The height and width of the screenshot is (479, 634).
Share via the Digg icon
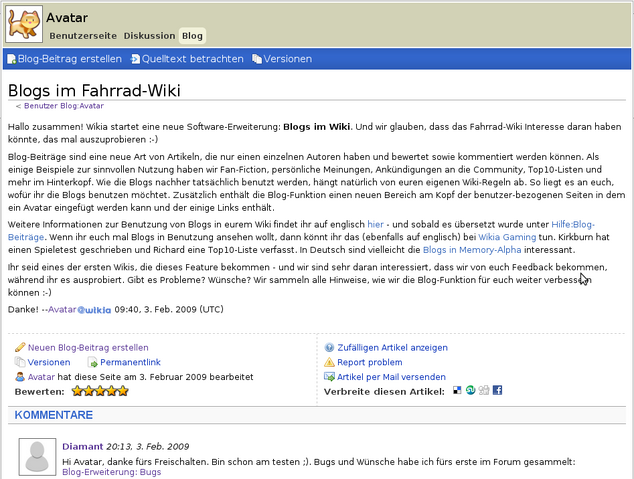[x=484, y=390]
